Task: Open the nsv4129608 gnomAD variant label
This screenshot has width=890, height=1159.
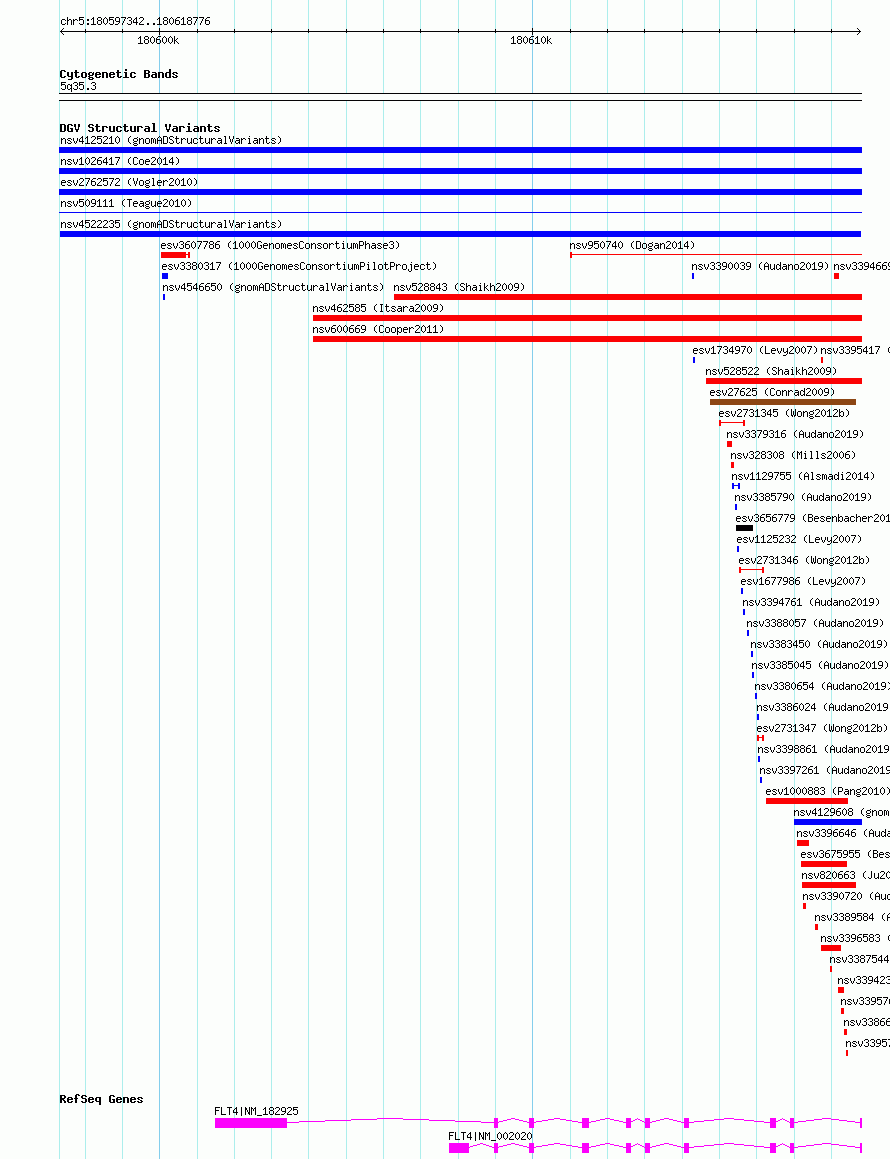Action: pos(841,812)
